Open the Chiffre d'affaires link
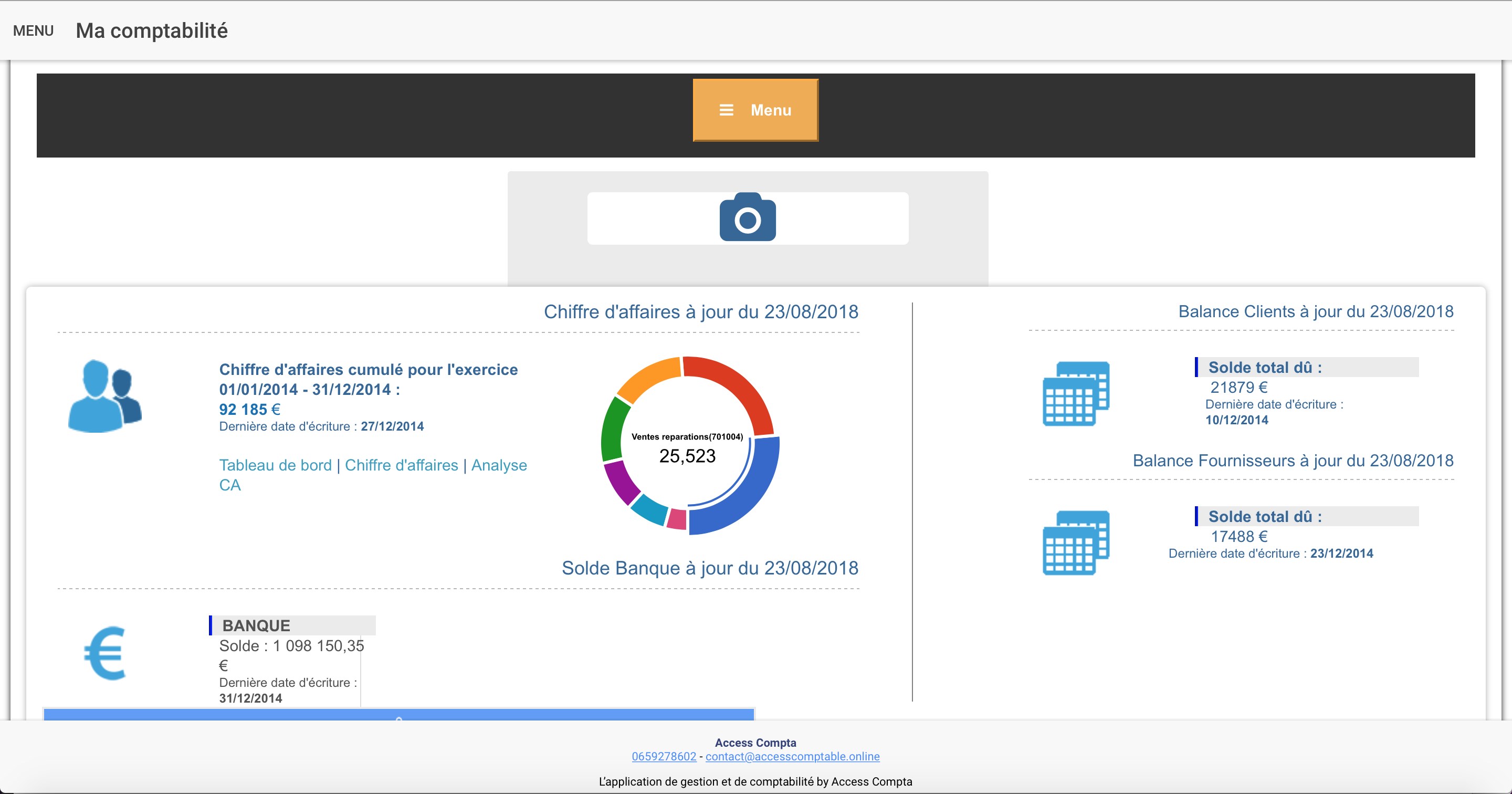Viewport: 1512px width, 794px height. tap(401, 465)
